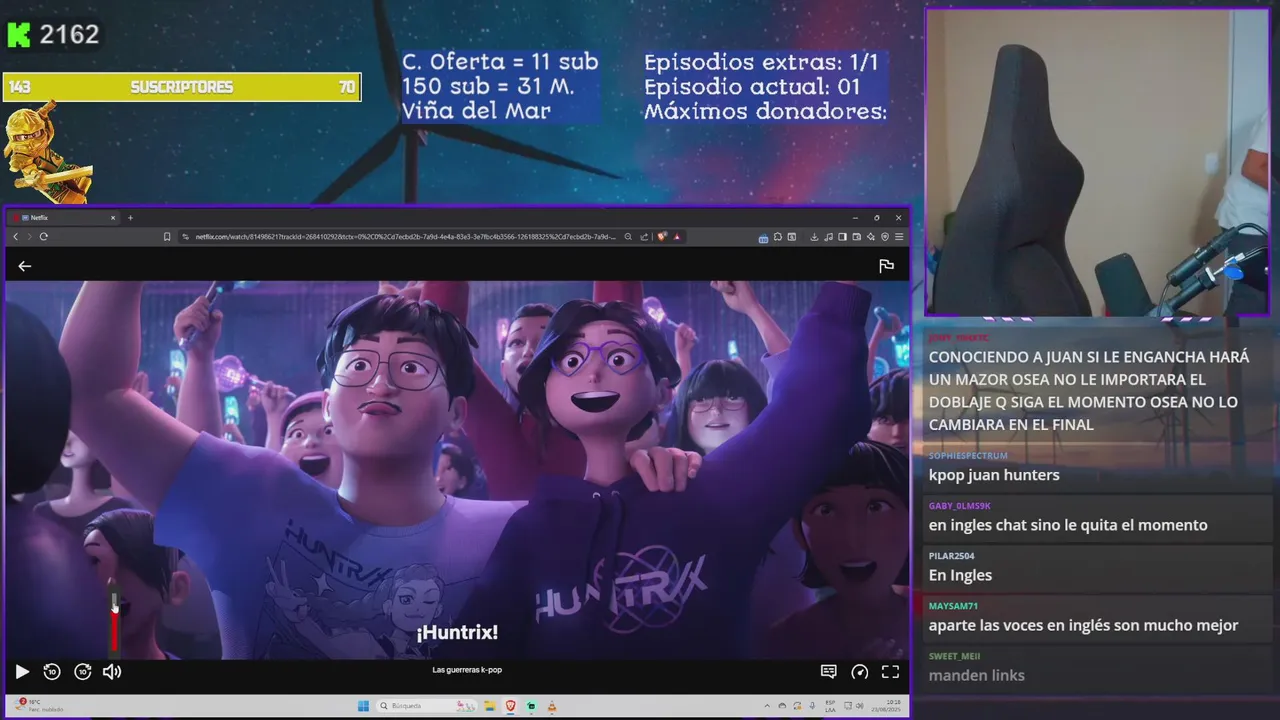Open File Explorer from the taskbar
This screenshot has height=720, width=1280.
point(490,706)
